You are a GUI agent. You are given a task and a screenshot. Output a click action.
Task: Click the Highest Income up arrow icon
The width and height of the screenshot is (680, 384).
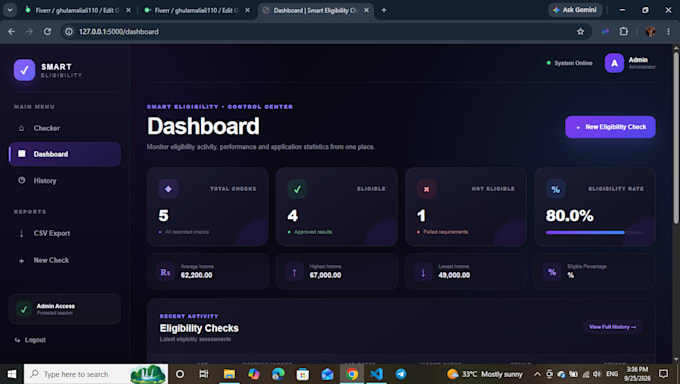coord(294,272)
